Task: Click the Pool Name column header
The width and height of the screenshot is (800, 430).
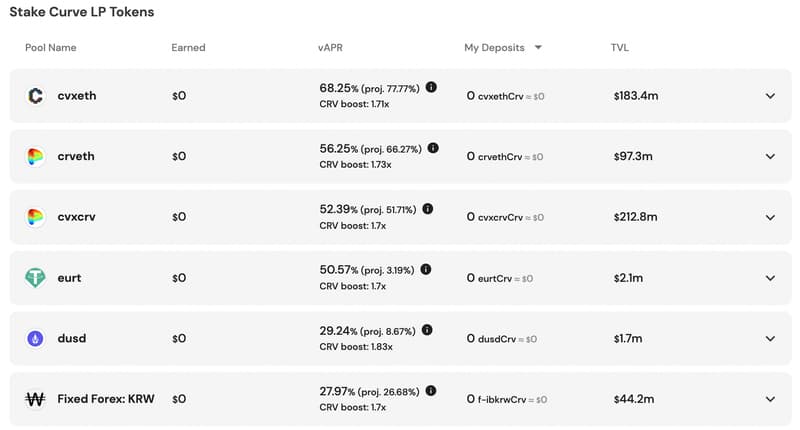Action: pos(51,48)
